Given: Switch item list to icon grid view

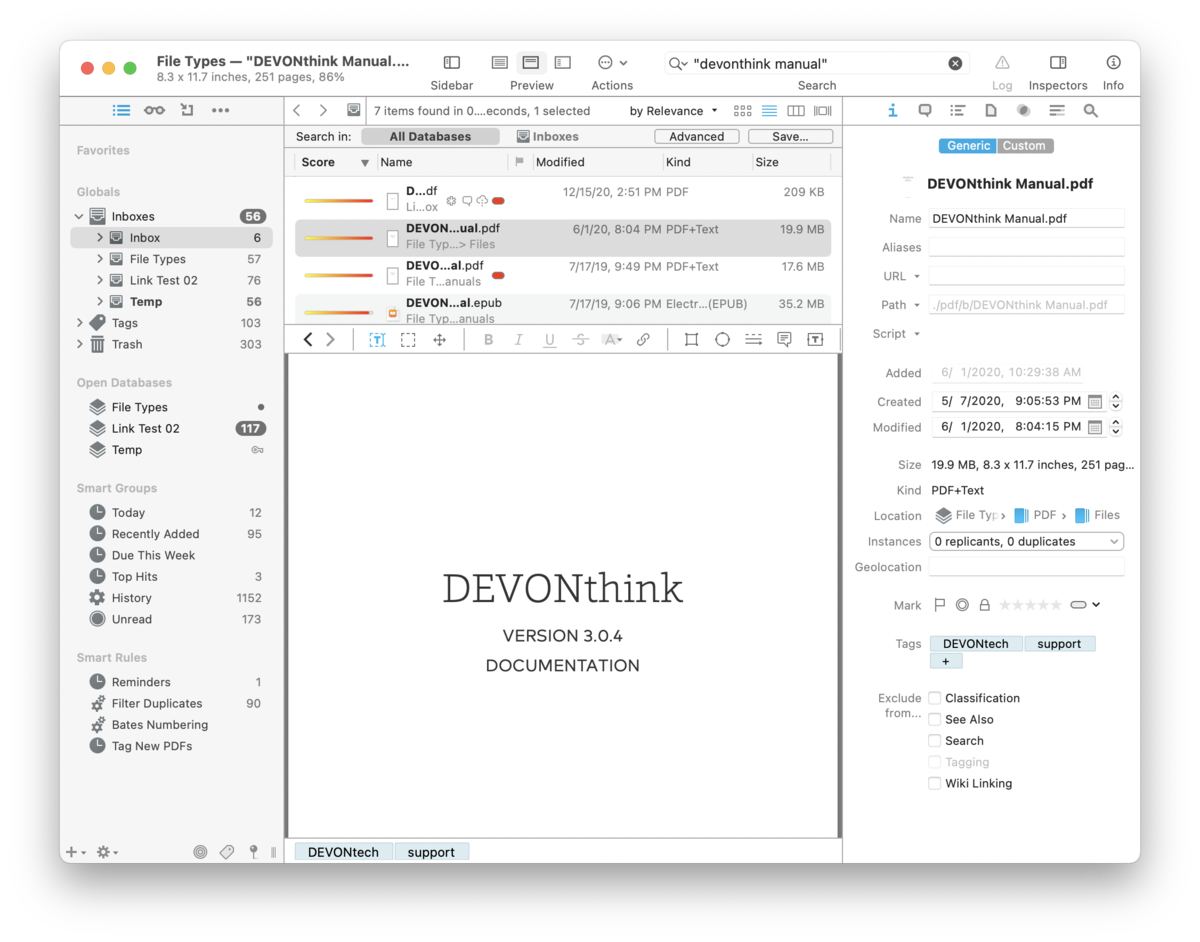Looking at the screenshot, I should click(x=742, y=111).
